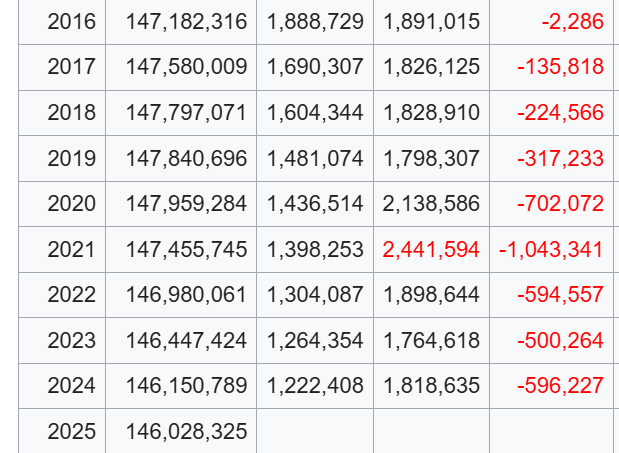Click 2021 births value 1,398,253
619x453 pixels.
pos(315,249)
